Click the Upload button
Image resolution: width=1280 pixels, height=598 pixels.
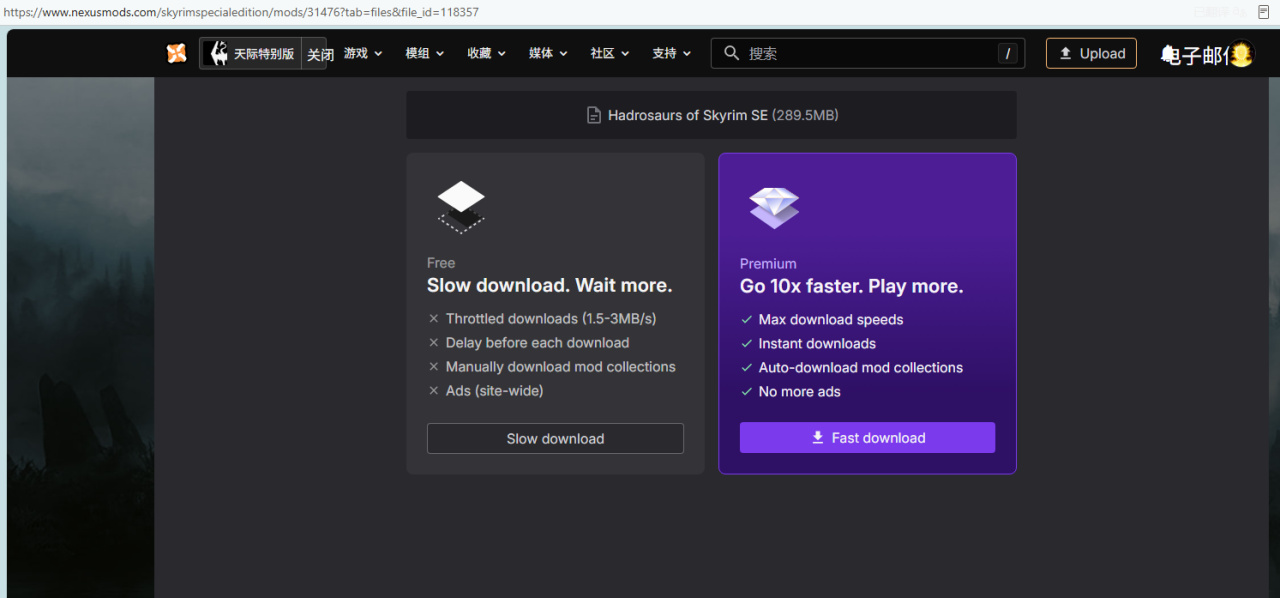(x=1091, y=54)
